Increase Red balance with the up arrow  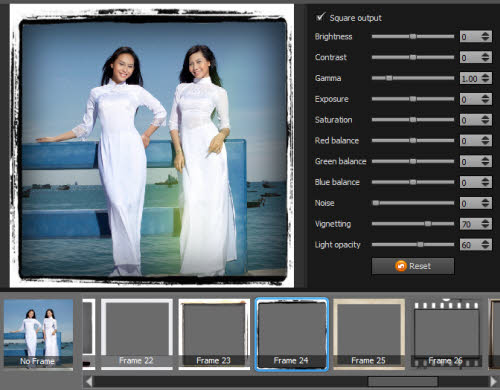point(486,138)
